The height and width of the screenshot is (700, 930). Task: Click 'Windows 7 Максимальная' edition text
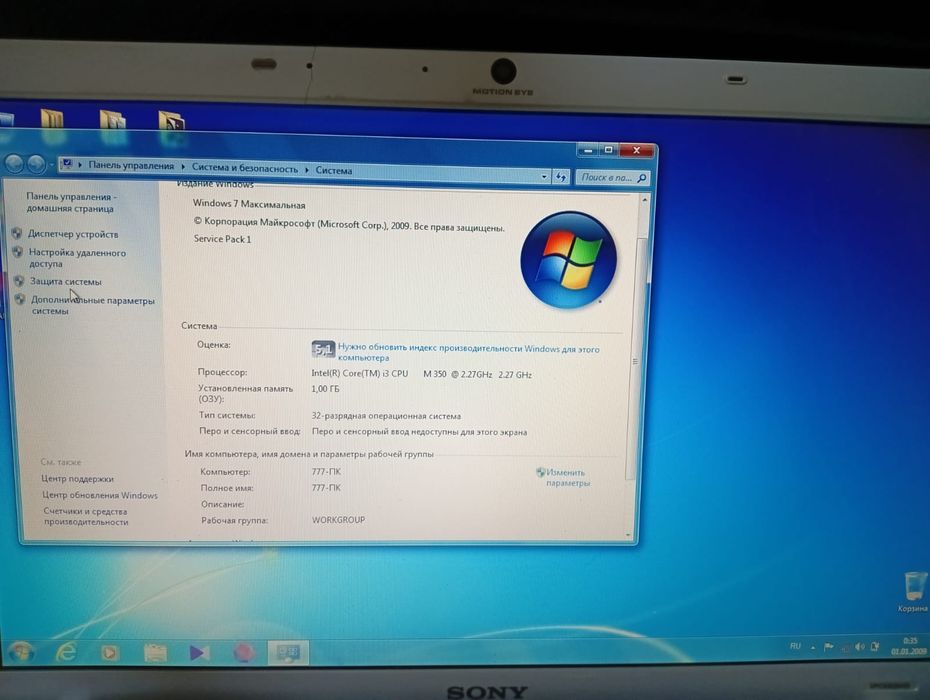[249, 204]
